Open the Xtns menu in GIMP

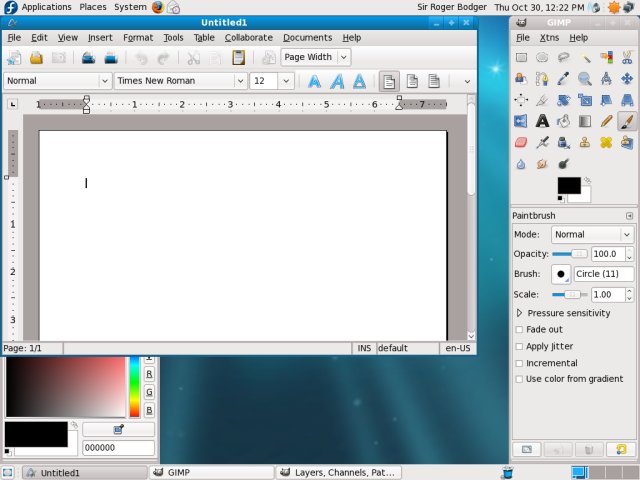(x=549, y=38)
